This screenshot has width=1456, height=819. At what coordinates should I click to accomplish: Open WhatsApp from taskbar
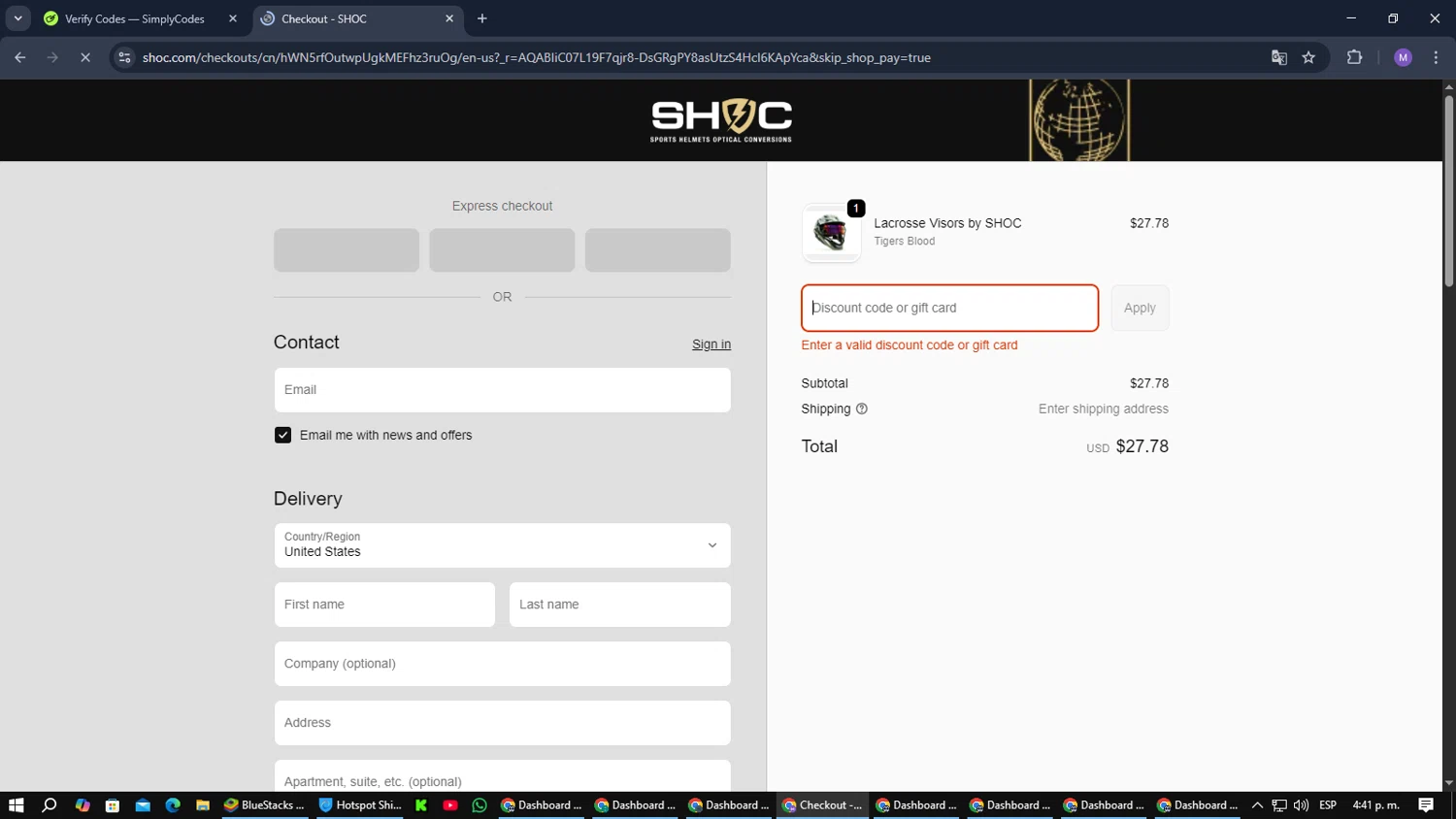pyautogui.click(x=480, y=805)
